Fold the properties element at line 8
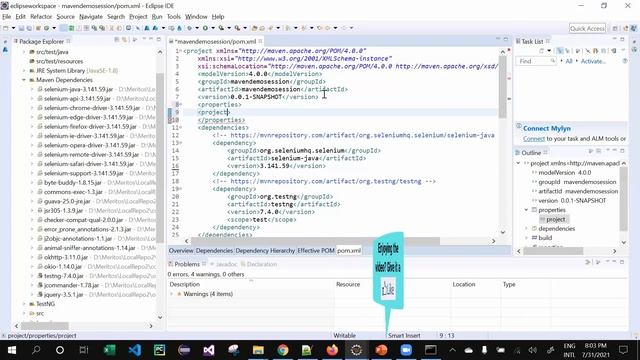Viewport: 640px width, 360px height. (181, 105)
